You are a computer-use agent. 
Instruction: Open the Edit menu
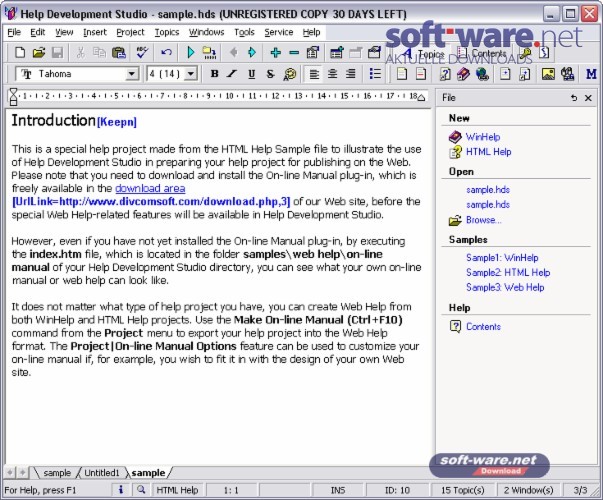point(38,32)
